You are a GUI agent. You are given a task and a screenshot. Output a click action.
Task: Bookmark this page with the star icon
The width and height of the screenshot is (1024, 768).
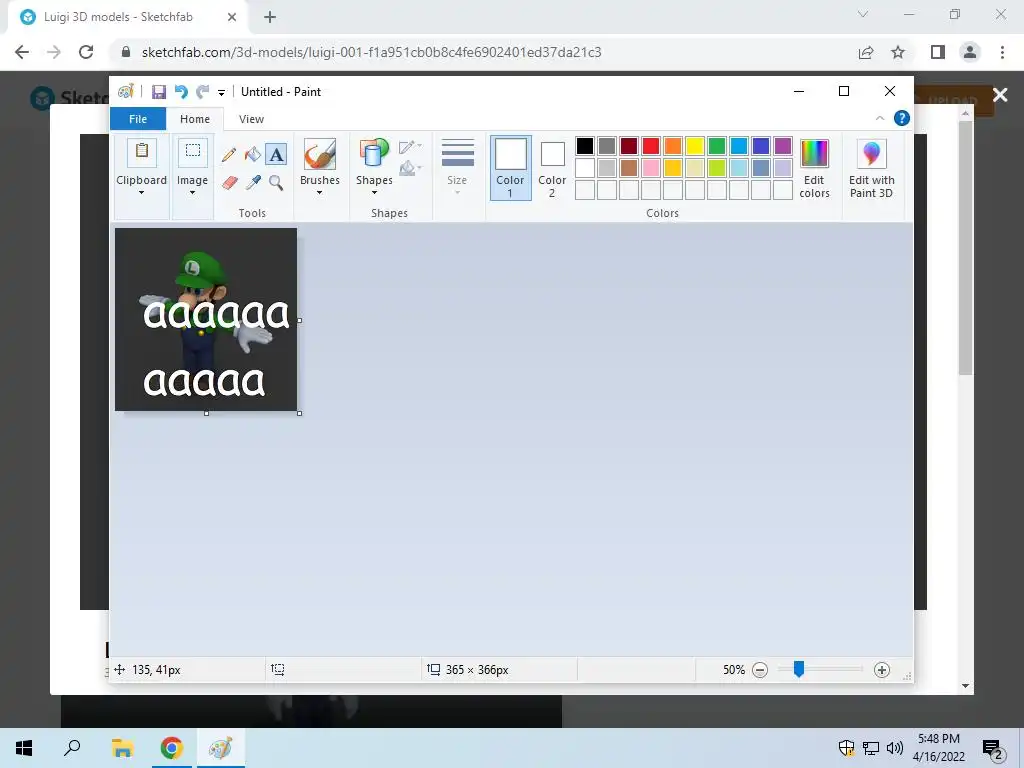point(898,52)
